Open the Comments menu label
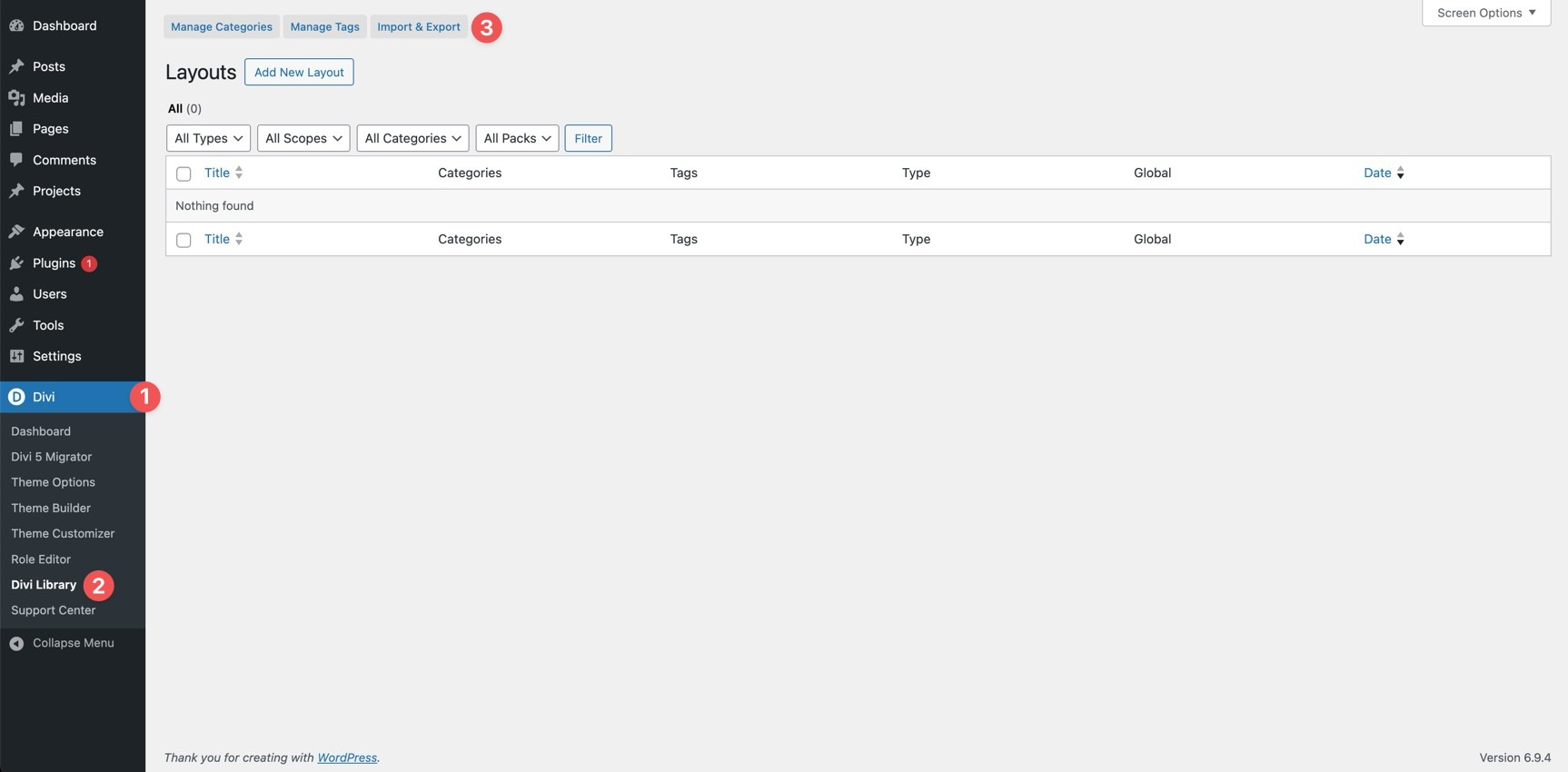The image size is (1568, 772). [65, 160]
